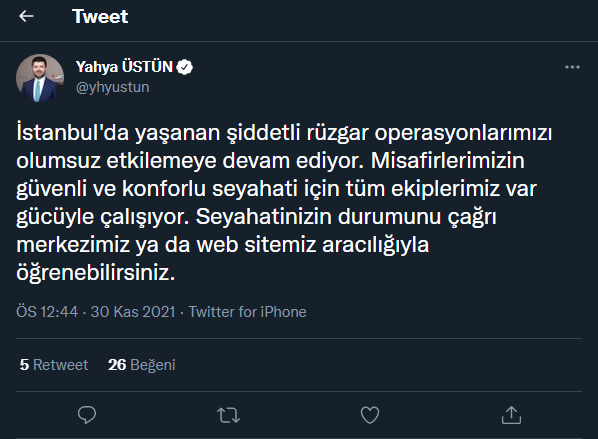Screen dimensions: 598x439
Task: Click the word öğrenebilirsiniz in the tweet
Action: click(x=95, y=273)
